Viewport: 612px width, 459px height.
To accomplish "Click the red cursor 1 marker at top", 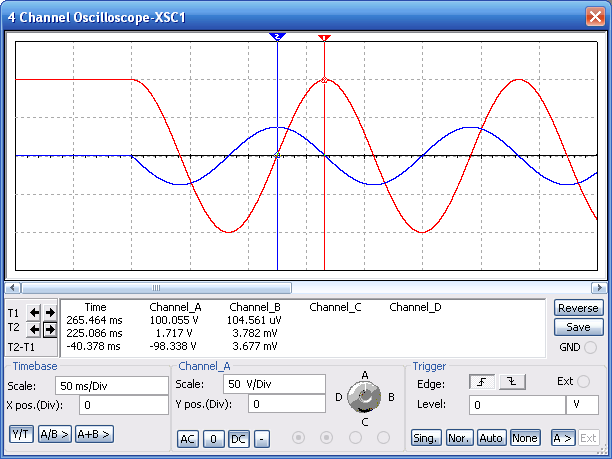I will coord(324,37).
